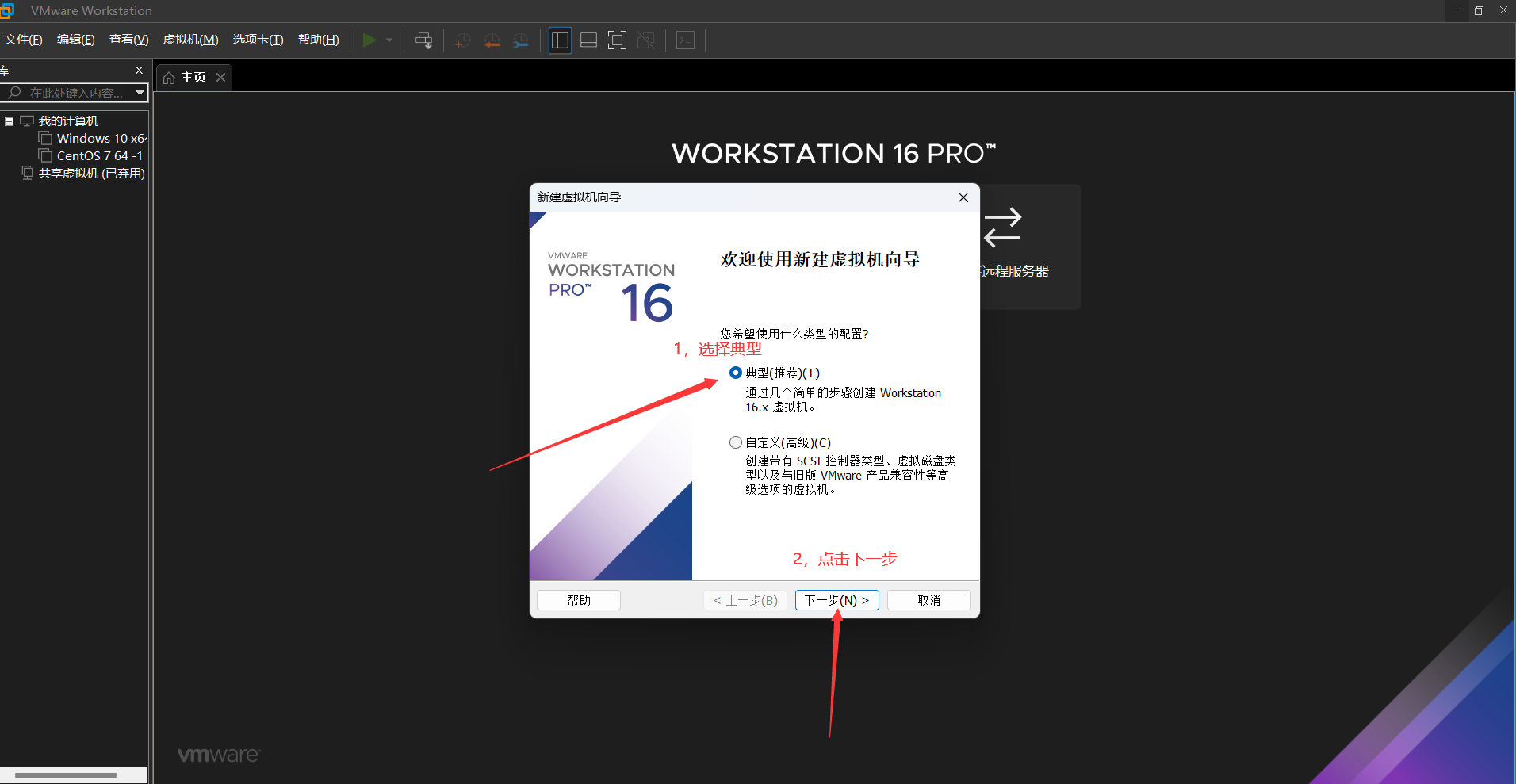Select Windows 10 x64 virtual machine
Viewport: 1516px width, 784px height.
pos(101,138)
